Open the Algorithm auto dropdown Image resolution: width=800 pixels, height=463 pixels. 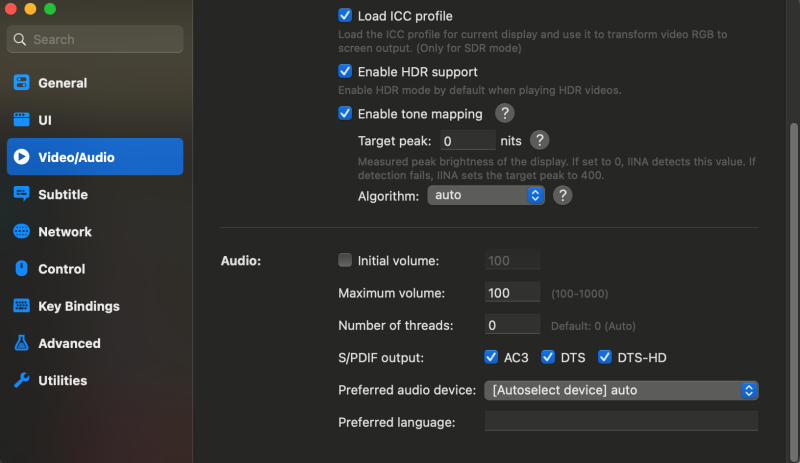[x=486, y=196]
